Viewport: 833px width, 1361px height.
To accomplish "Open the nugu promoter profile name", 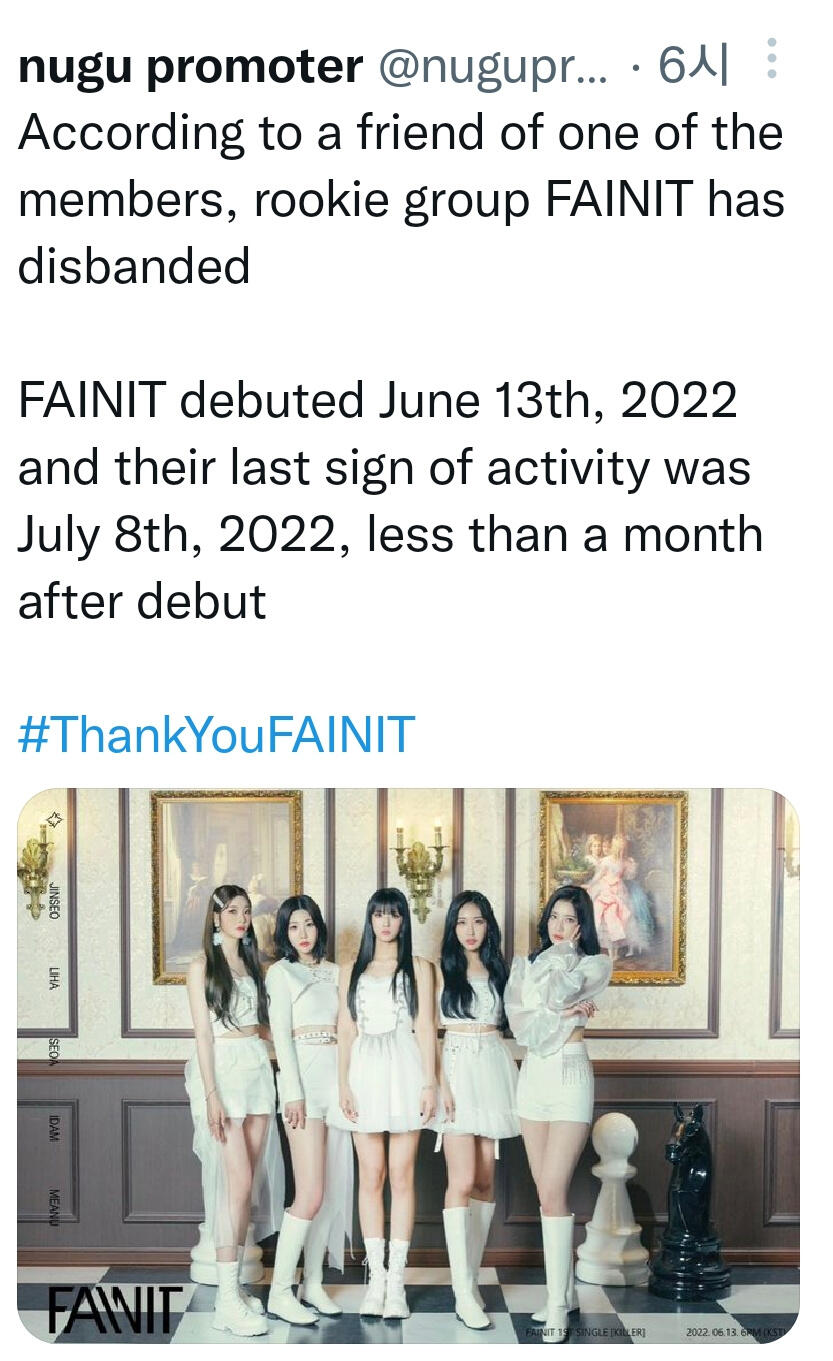I will tap(190, 67).
